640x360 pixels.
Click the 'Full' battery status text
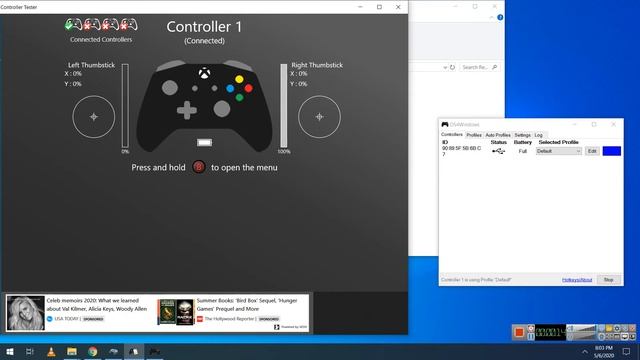[522, 151]
